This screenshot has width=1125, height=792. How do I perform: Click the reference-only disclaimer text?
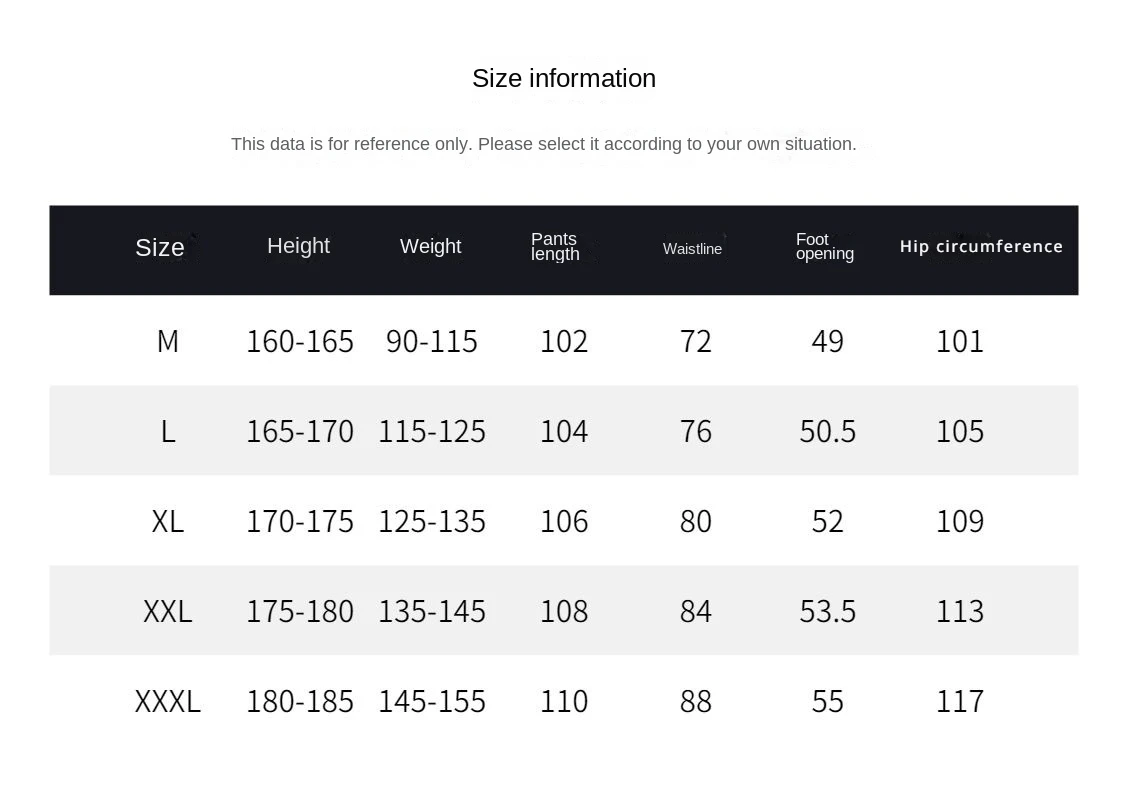(x=543, y=144)
